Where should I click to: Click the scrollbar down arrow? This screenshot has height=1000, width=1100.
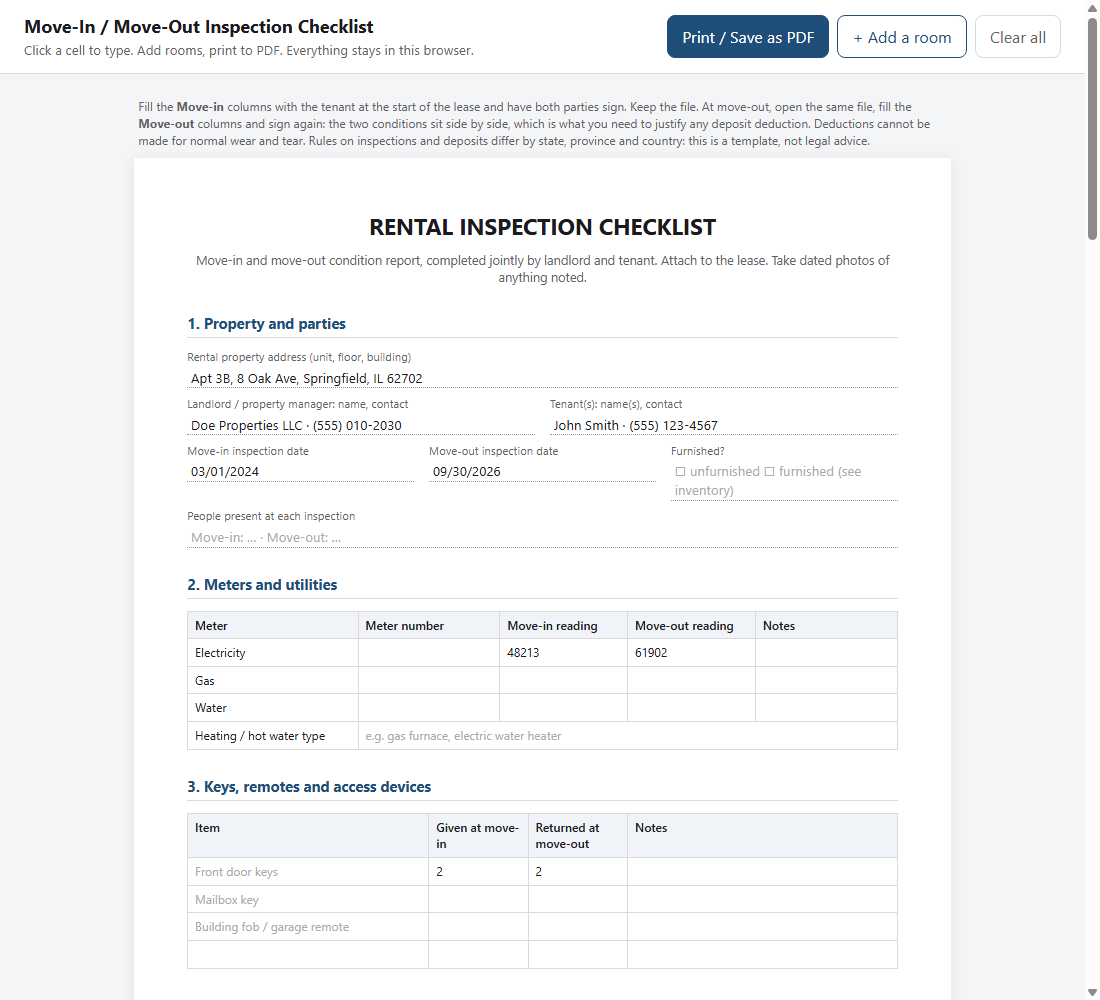pos(1092,992)
